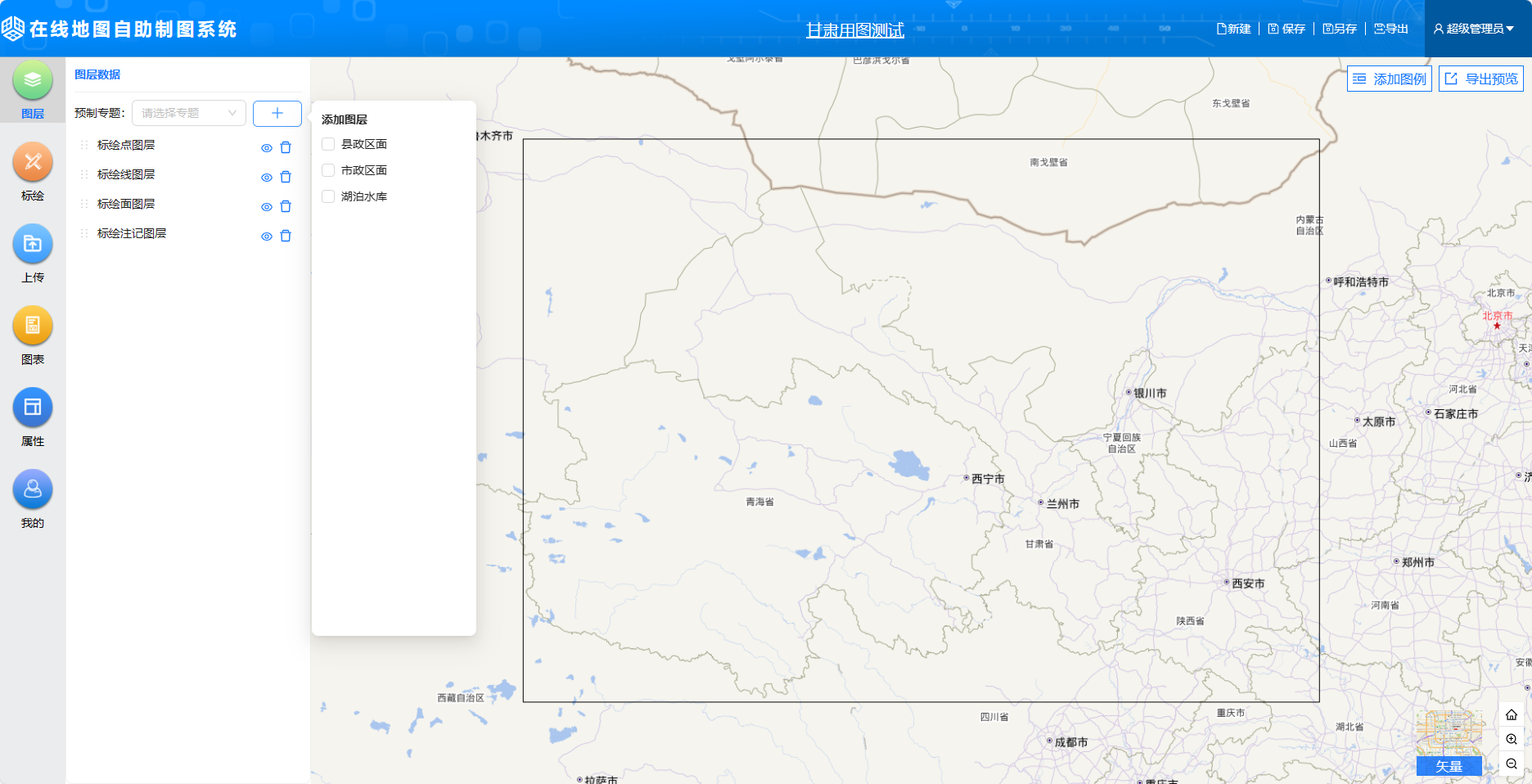Image resolution: width=1532 pixels, height=784 pixels.
Task: Click the 添加图例 add legend button
Action: click(x=1390, y=79)
